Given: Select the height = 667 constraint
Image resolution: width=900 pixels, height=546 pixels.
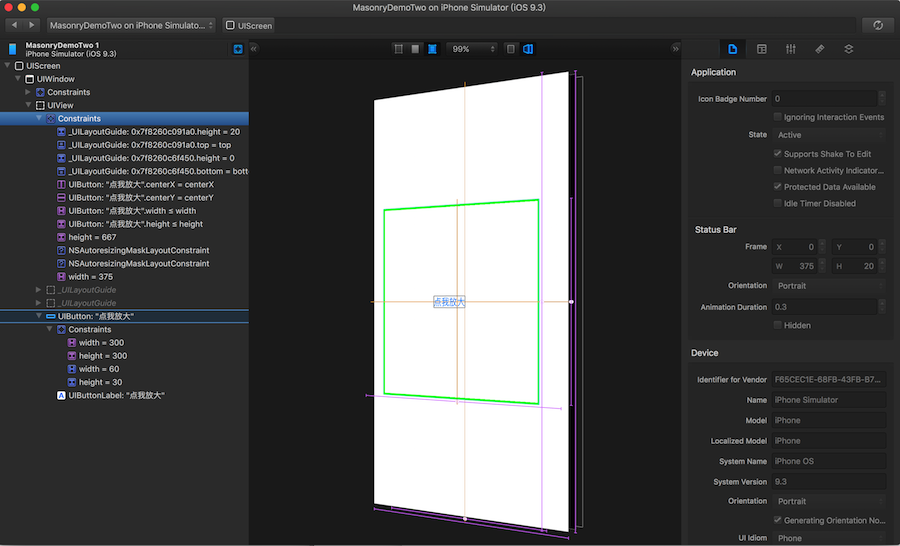Looking at the screenshot, I should tap(124, 237).
